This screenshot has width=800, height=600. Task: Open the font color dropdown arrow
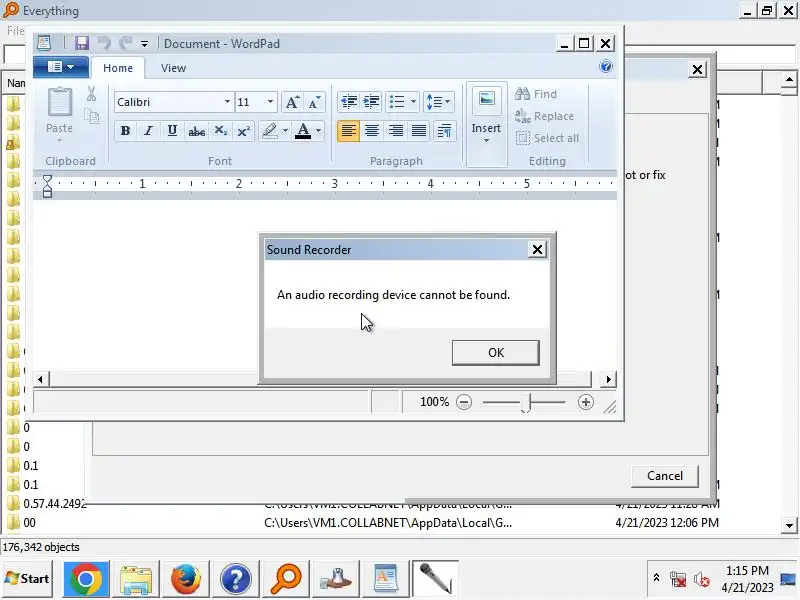coord(318,131)
